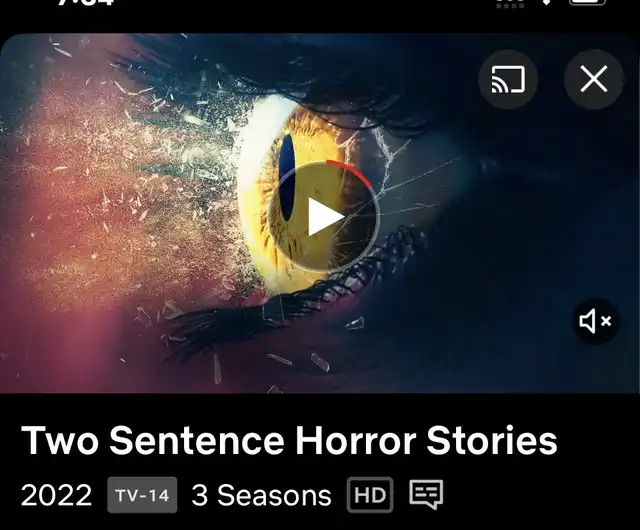Tap the title Two Sentence Horror Stories
The image size is (640, 530).
tap(289, 441)
